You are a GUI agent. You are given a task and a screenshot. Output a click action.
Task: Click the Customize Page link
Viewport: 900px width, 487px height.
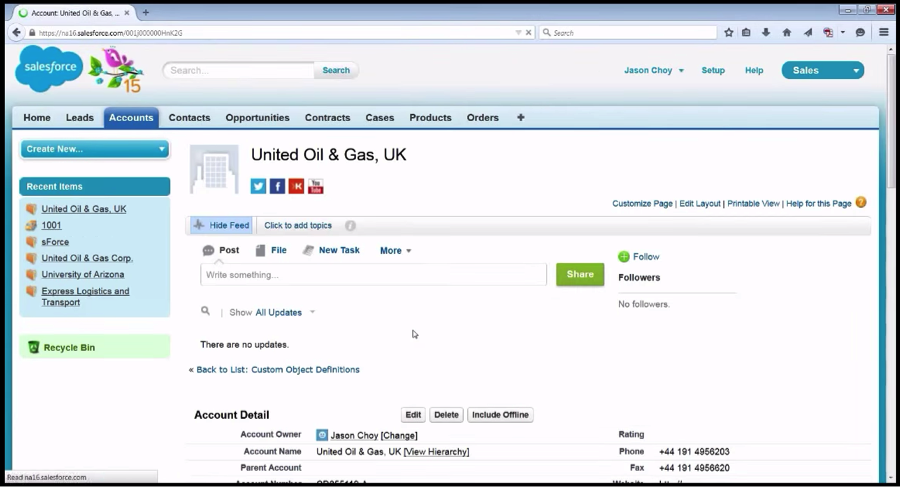coord(642,203)
